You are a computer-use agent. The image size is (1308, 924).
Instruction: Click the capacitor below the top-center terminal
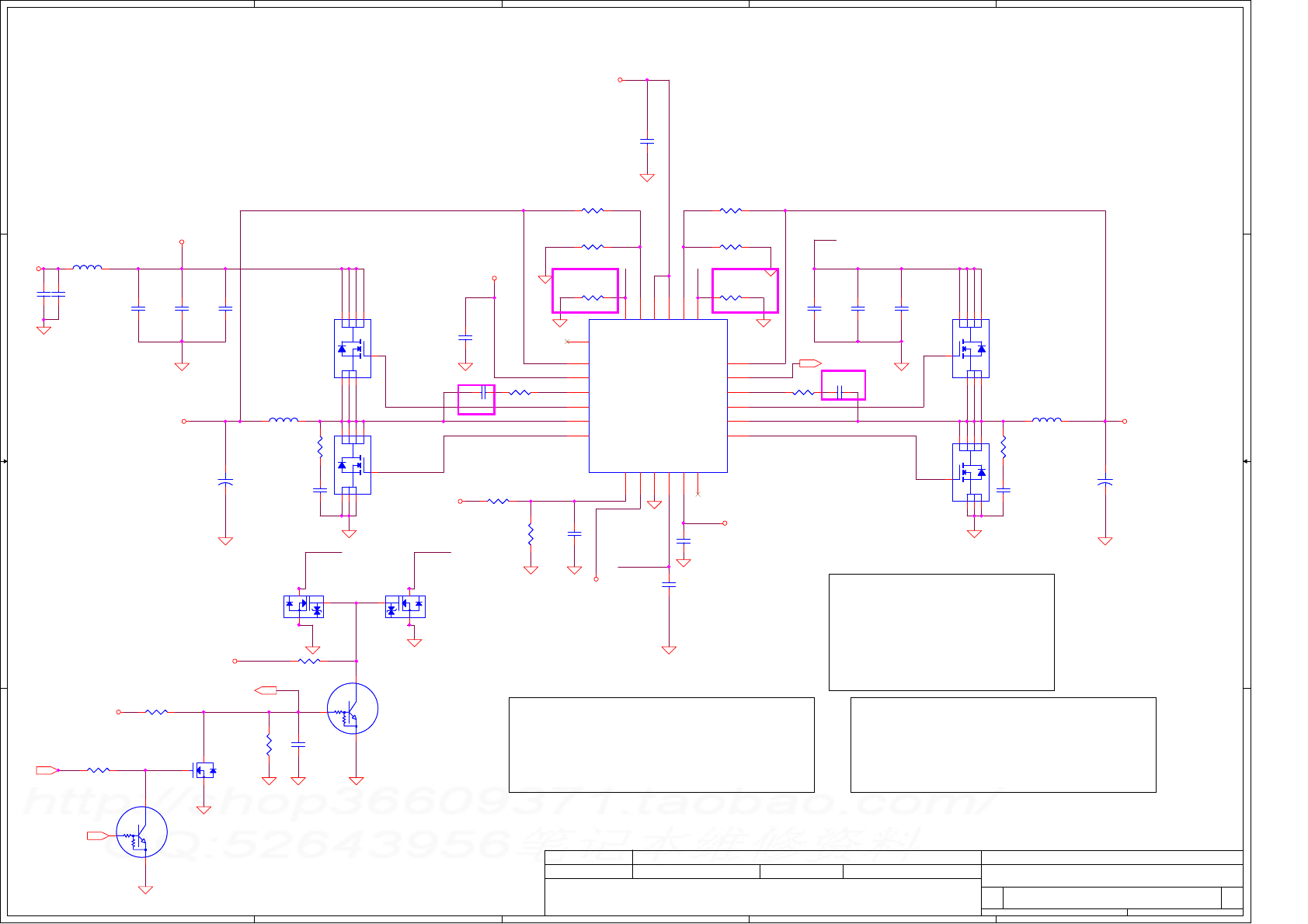[647, 141]
